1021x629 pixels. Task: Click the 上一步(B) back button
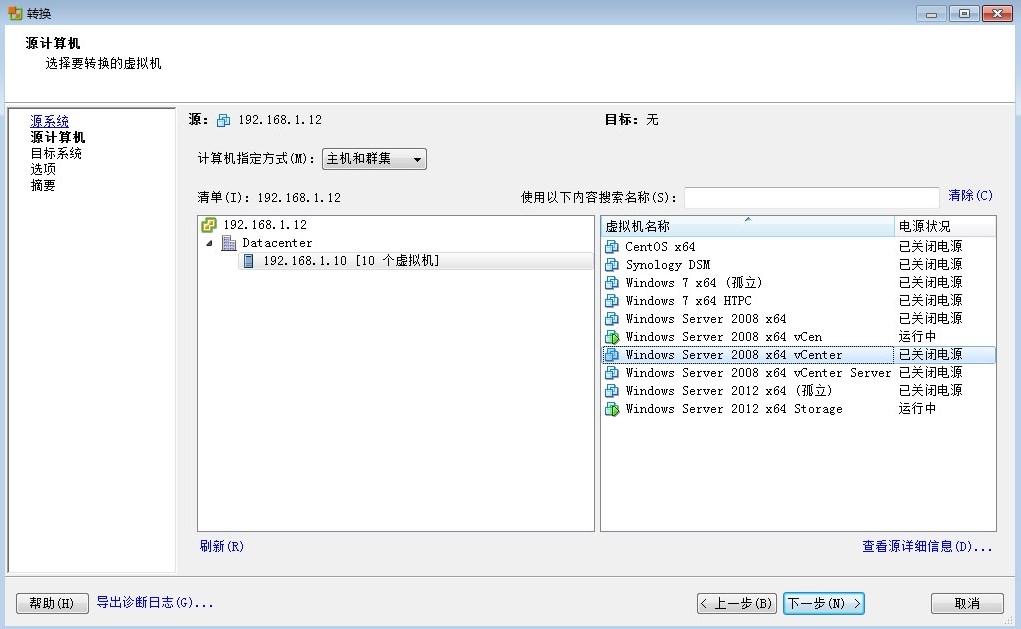[736, 603]
